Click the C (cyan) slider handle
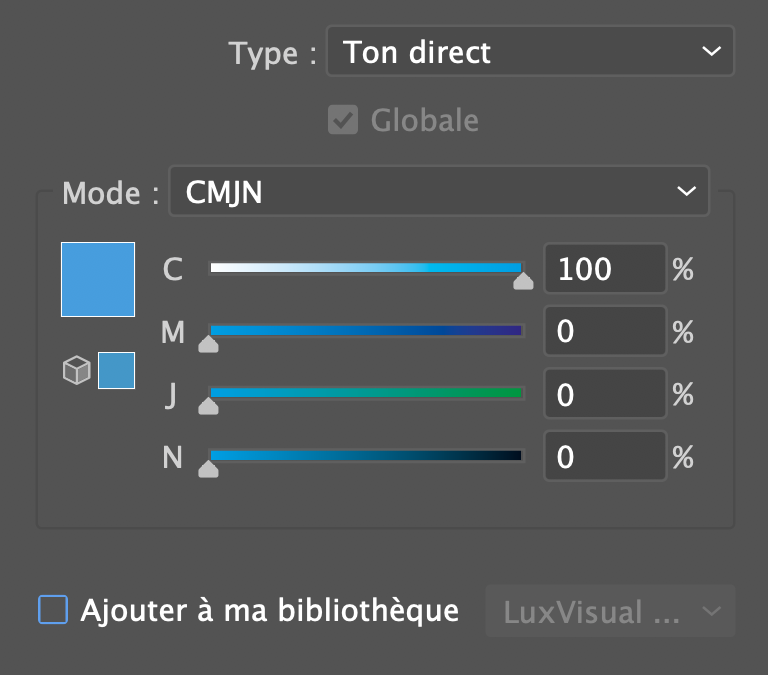Screen dimensions: 768x675 [523, 282]
